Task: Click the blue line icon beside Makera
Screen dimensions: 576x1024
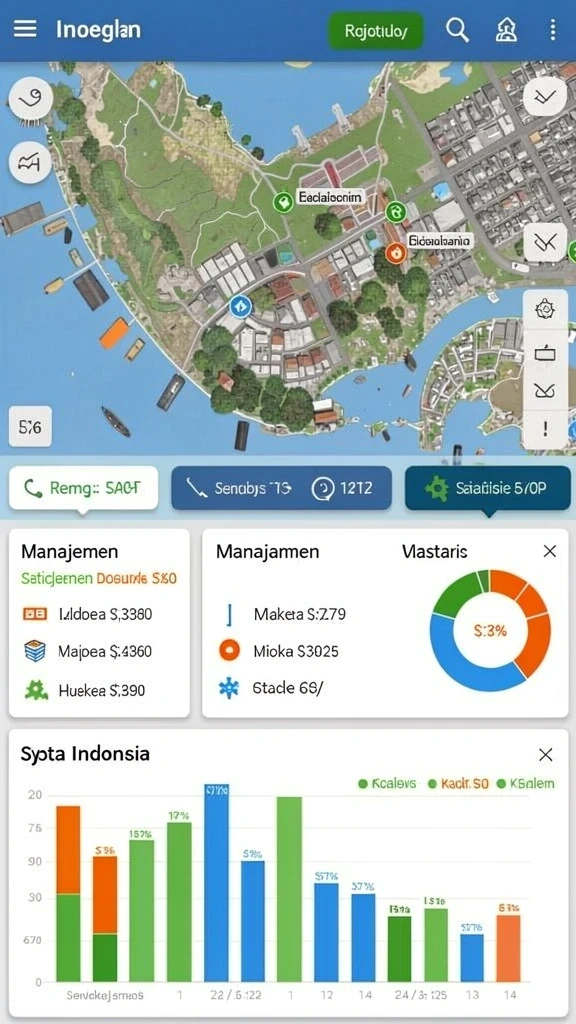Action: 229,615
